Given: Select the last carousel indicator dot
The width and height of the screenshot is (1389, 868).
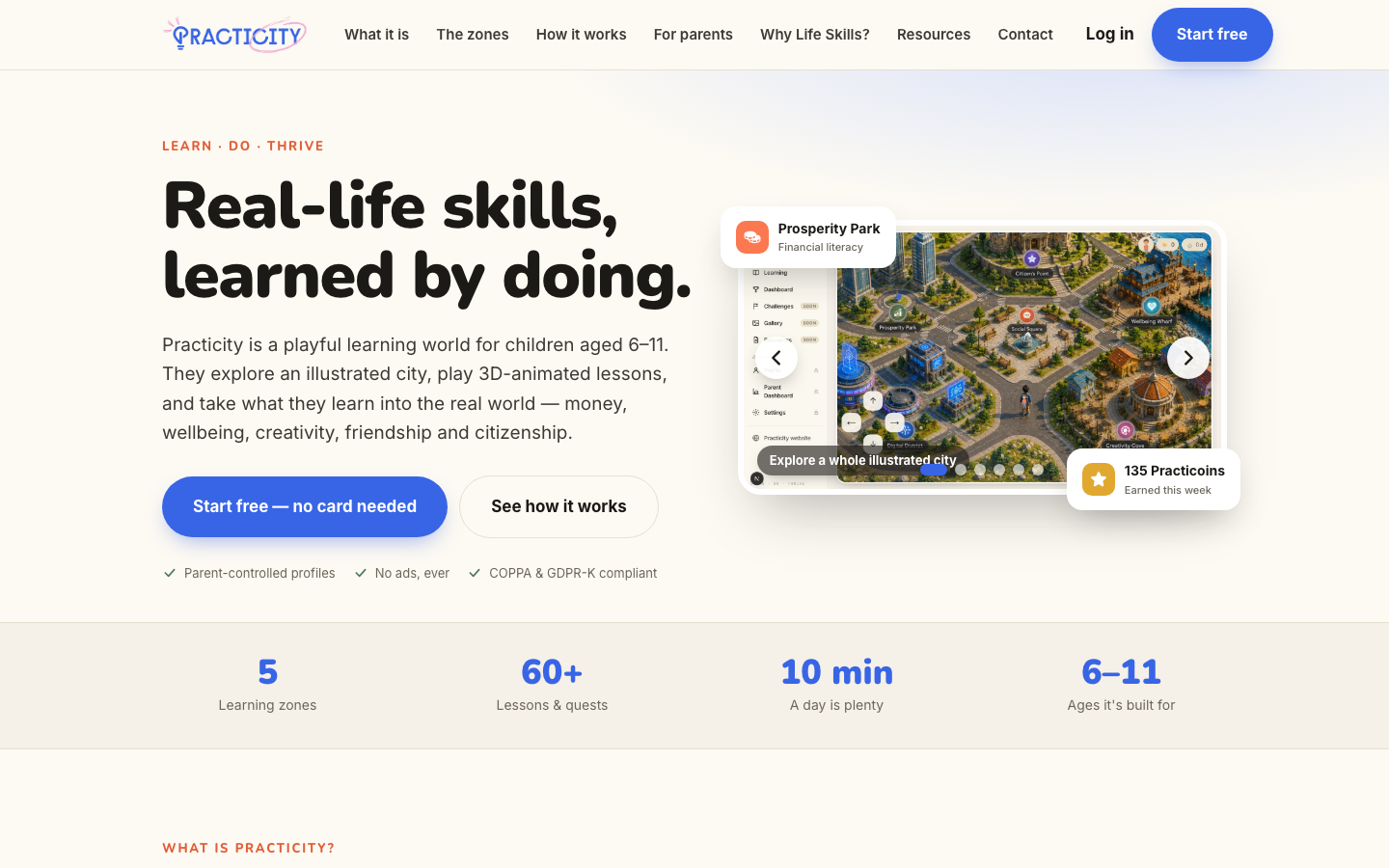Looking at the screenshot, I should [x=1038, y=470].
